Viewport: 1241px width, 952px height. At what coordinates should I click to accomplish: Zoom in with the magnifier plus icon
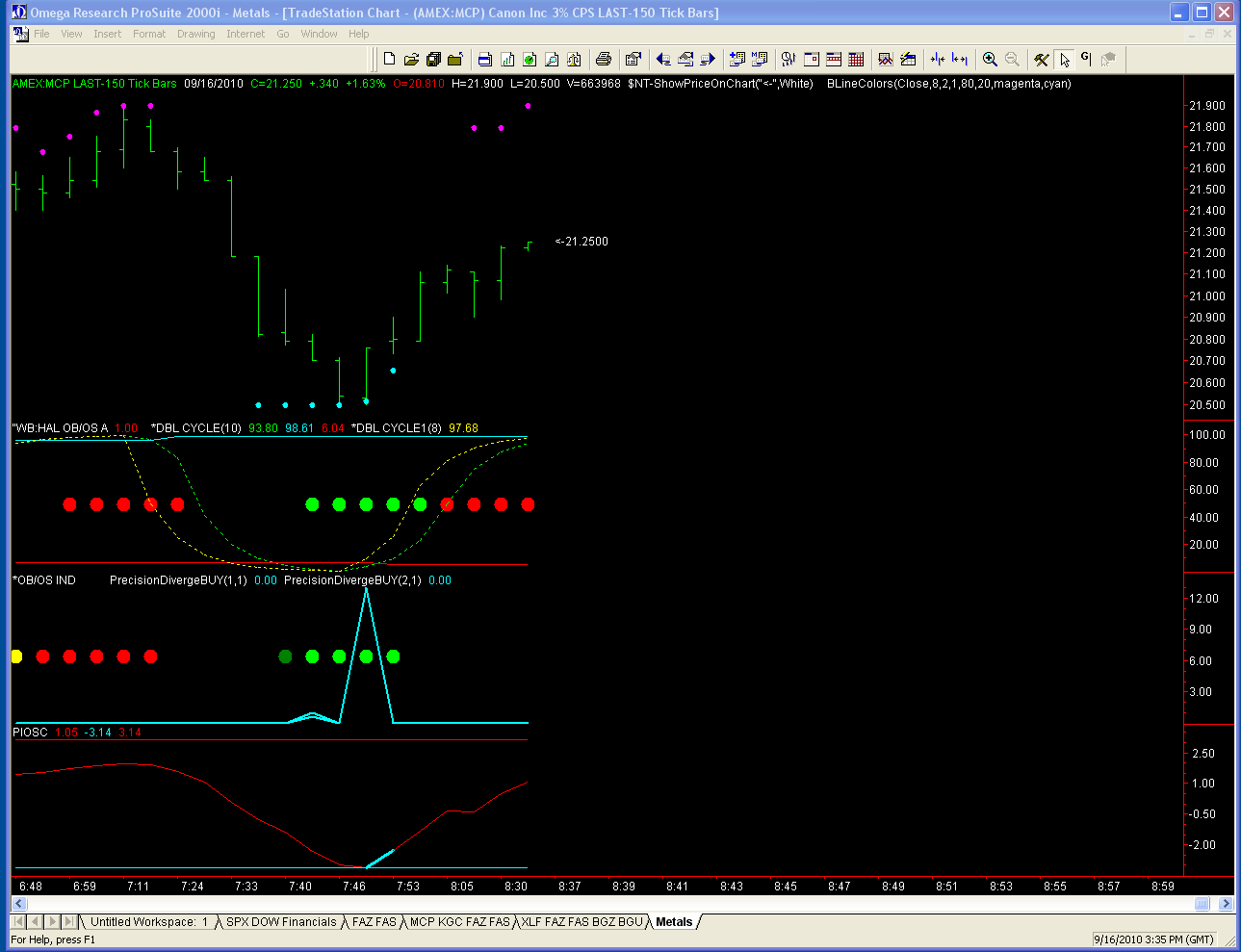point(990,59)
